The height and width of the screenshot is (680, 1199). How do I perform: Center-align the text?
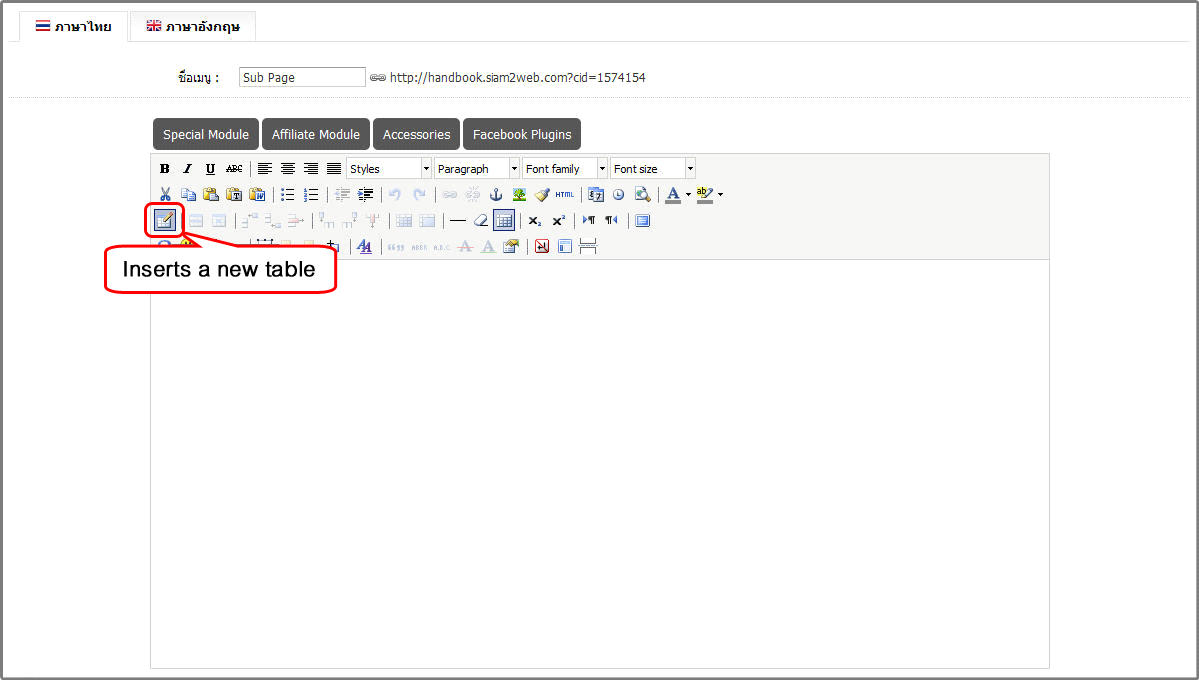point(288,169)
